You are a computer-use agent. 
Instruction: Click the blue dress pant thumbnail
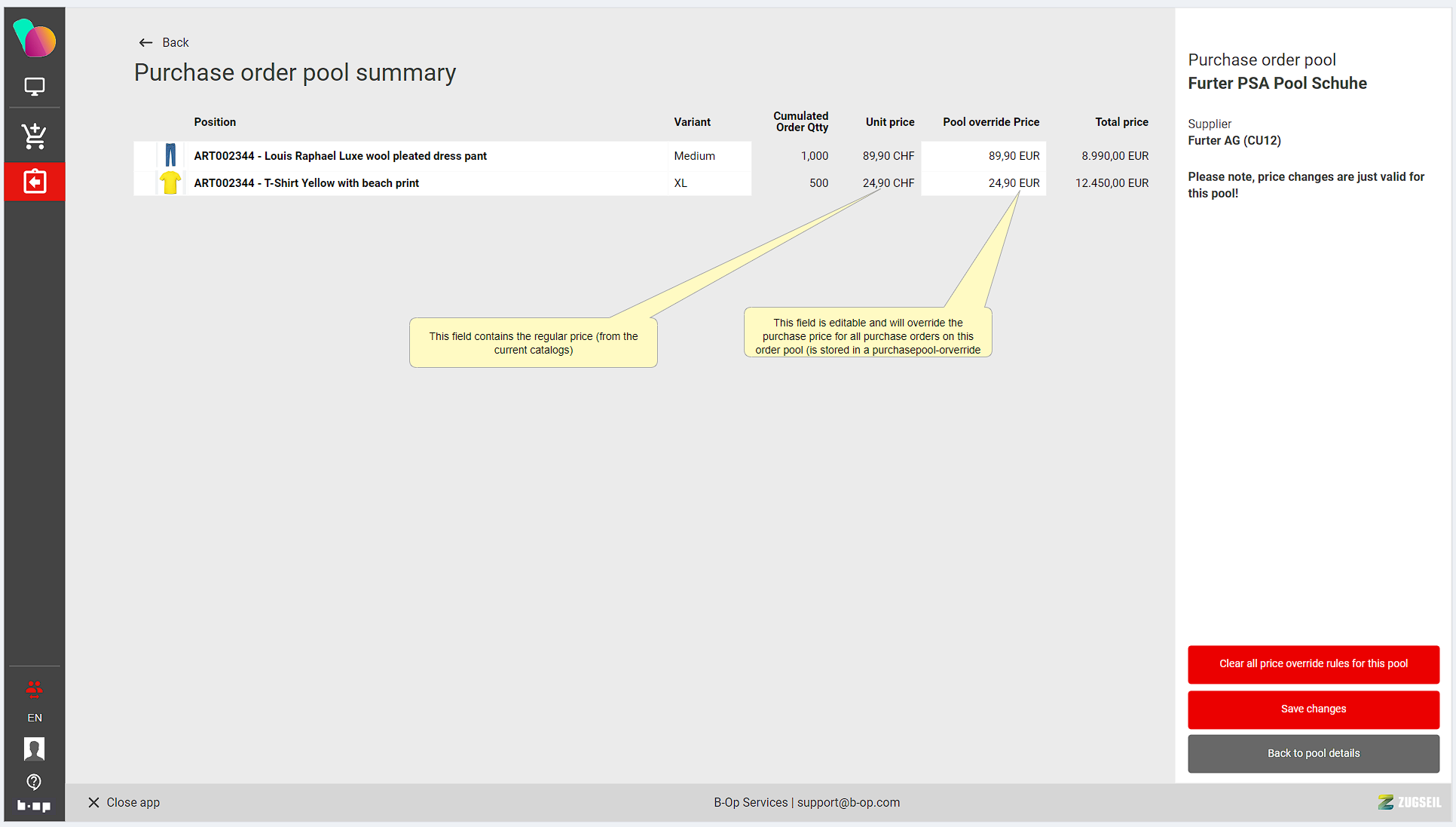(170, 155)
